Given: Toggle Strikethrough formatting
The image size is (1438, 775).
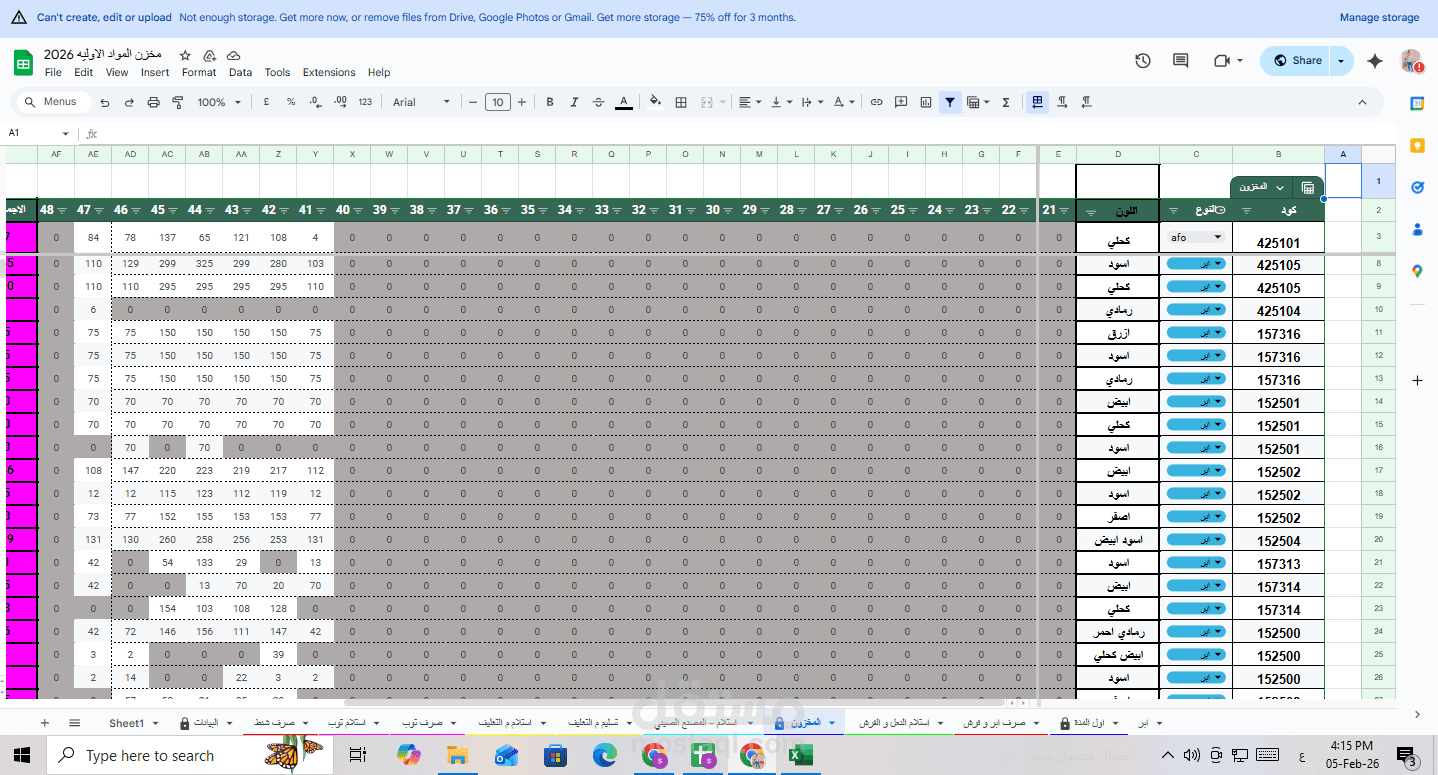Looking at the screenshot, I should [596, 101].
